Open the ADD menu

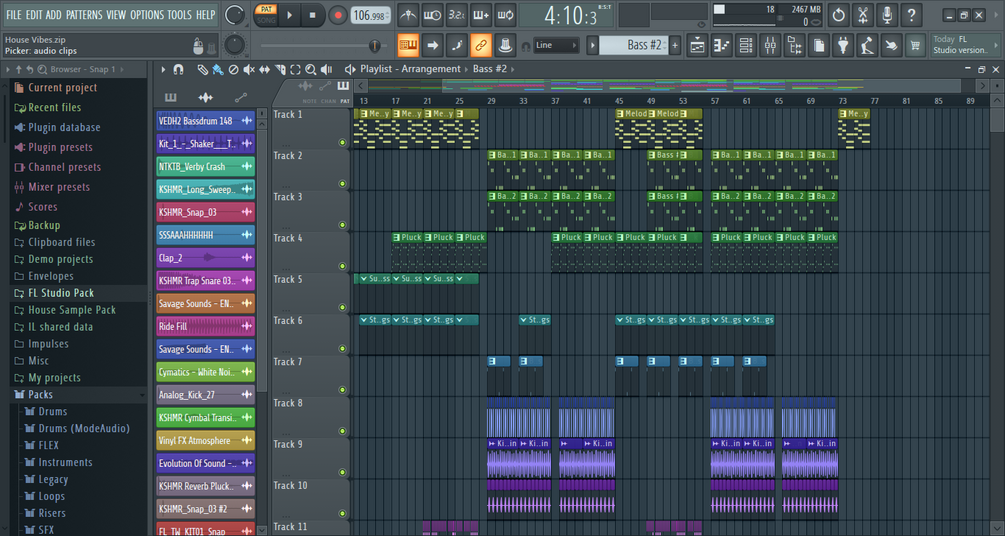coord(54,15)
